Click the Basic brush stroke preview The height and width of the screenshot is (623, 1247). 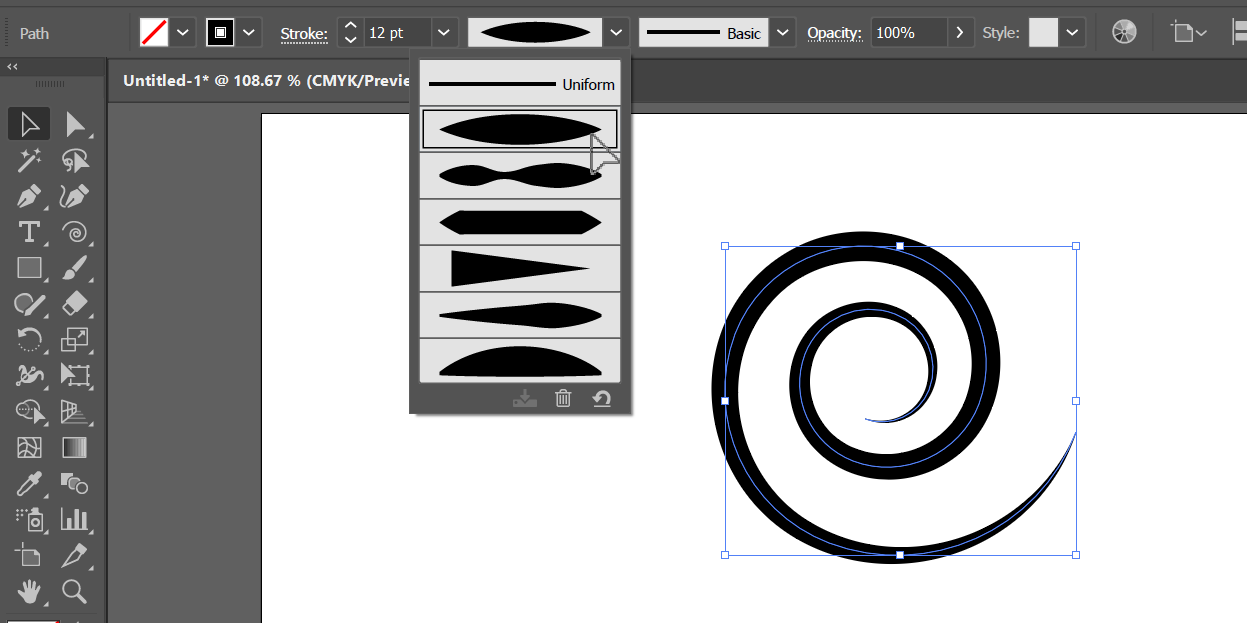705,33
